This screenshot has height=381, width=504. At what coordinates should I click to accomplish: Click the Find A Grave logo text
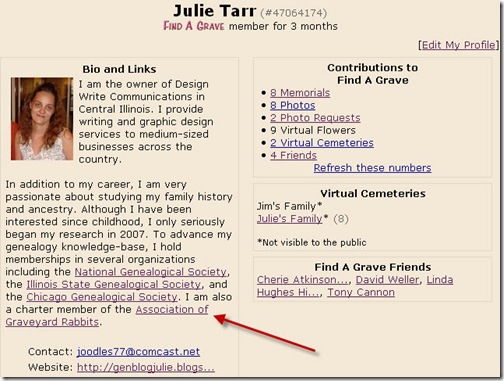[x=194, y=26]
